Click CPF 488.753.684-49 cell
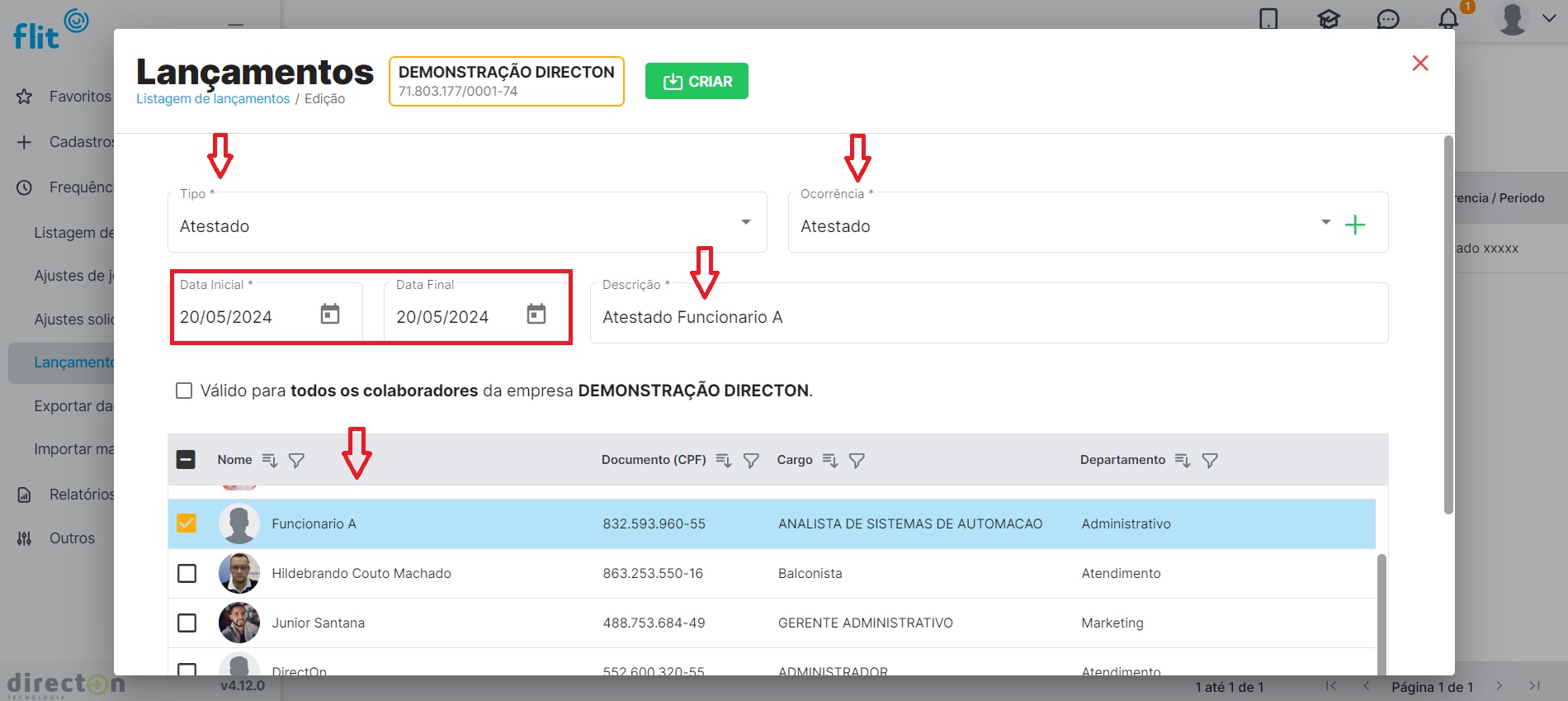The image size is (1568, 701). coord(654,623)
